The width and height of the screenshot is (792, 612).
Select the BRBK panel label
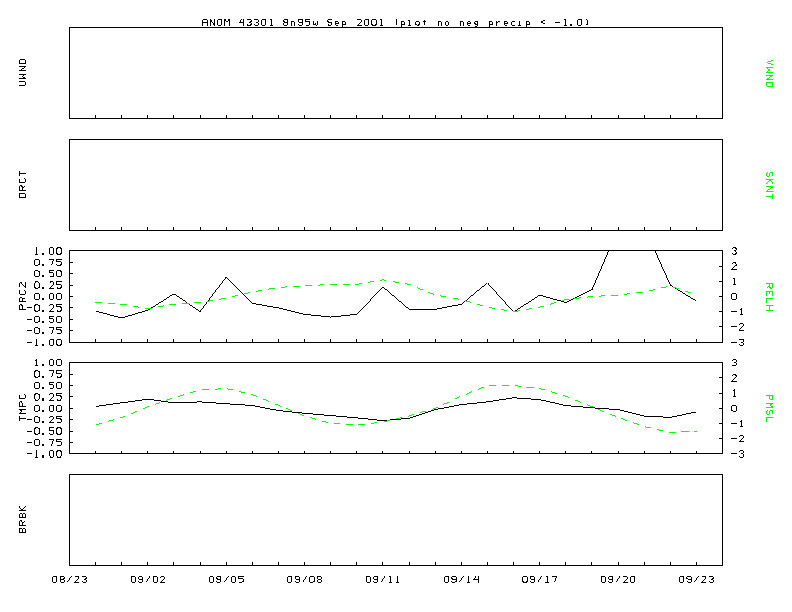22,520
